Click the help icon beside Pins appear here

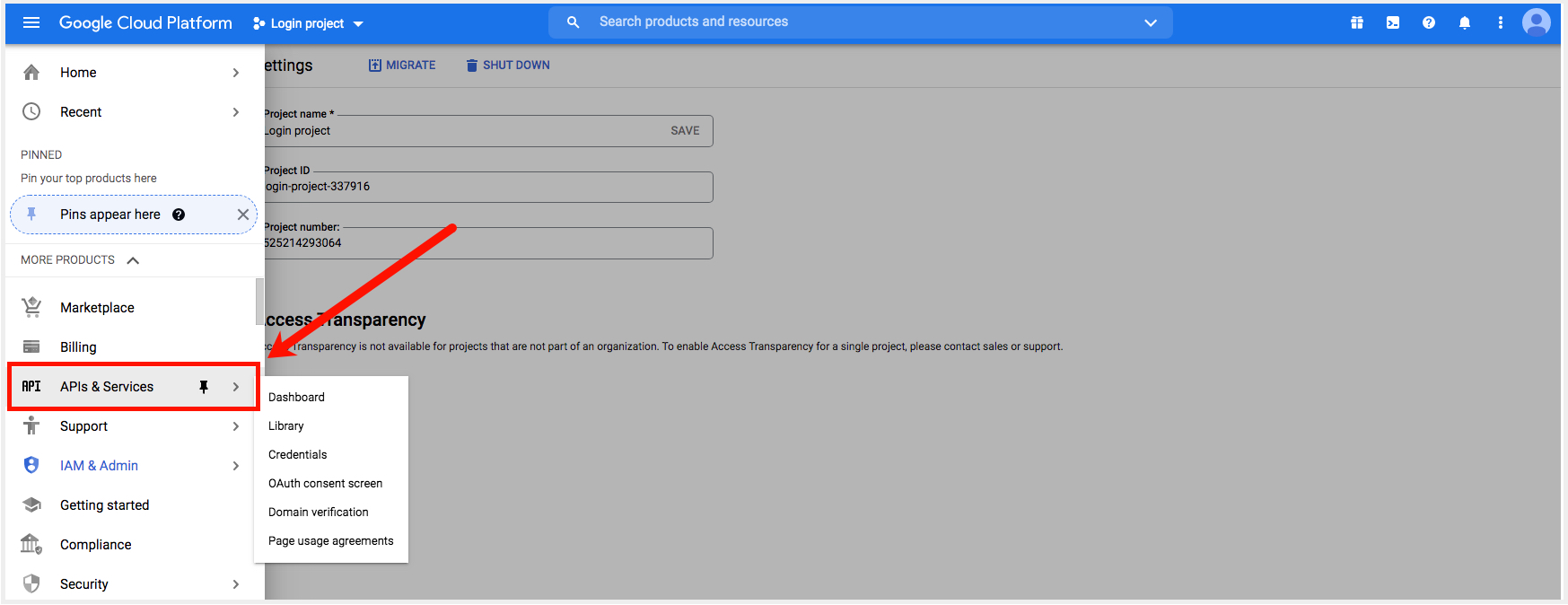(179, 215)
